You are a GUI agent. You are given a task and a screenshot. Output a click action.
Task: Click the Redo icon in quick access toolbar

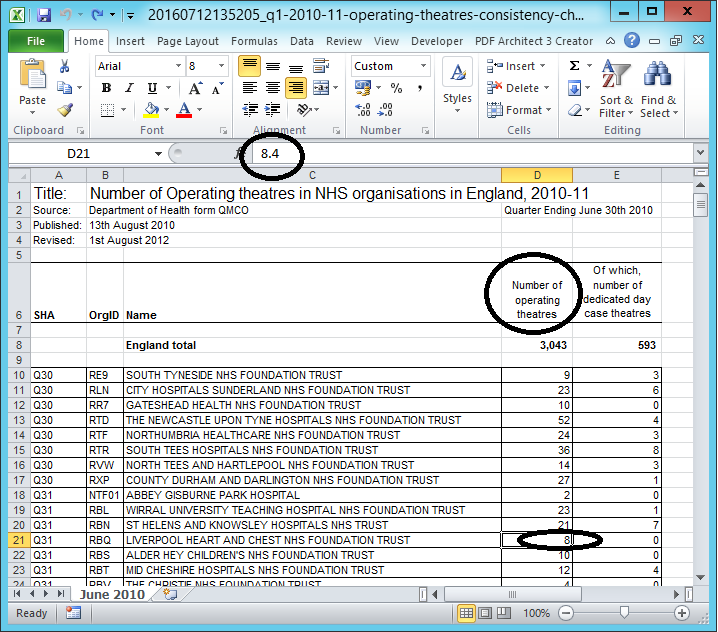coord(97,15)
